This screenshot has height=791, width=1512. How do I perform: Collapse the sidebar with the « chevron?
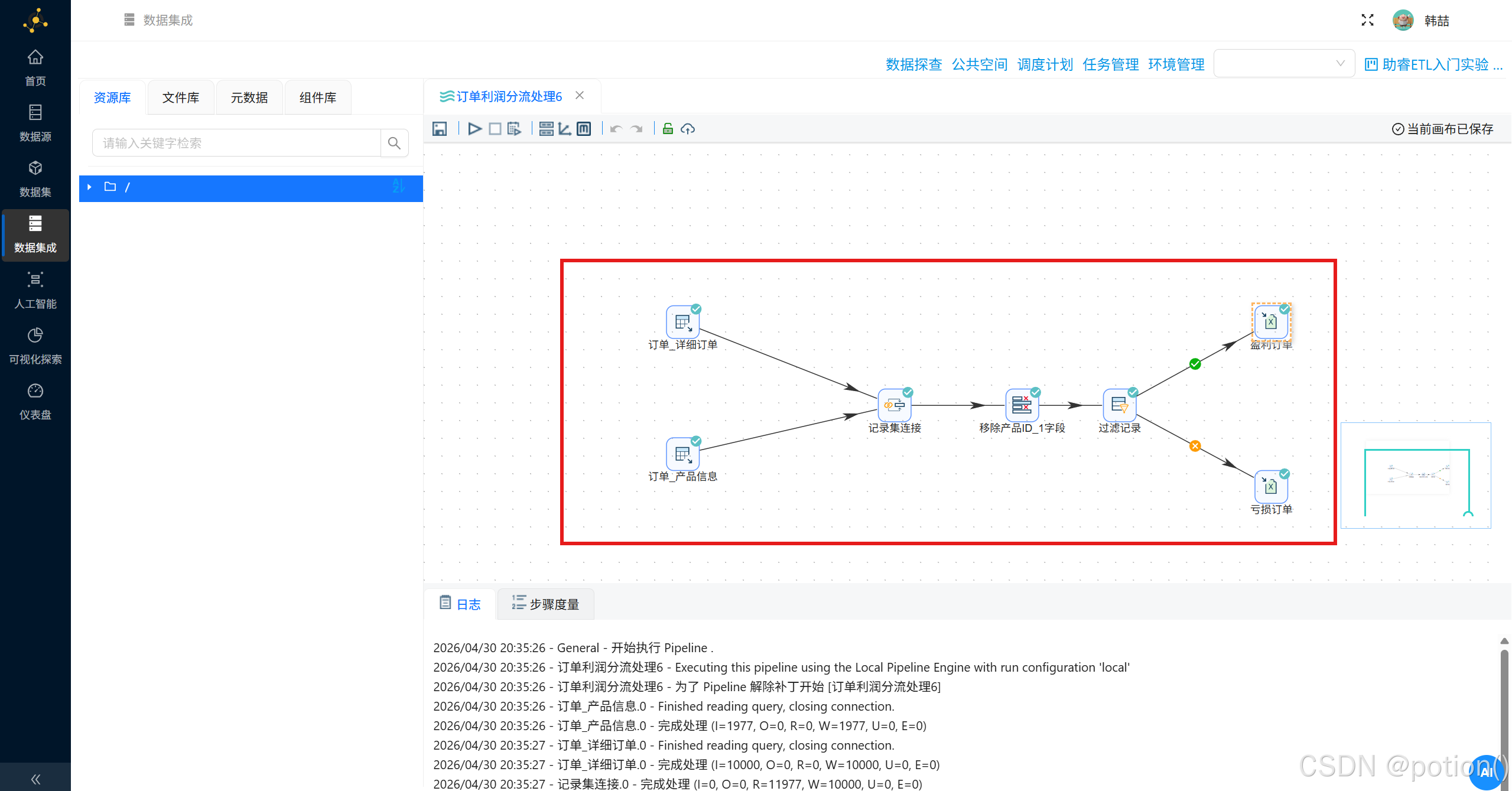(x=35, y=778)
